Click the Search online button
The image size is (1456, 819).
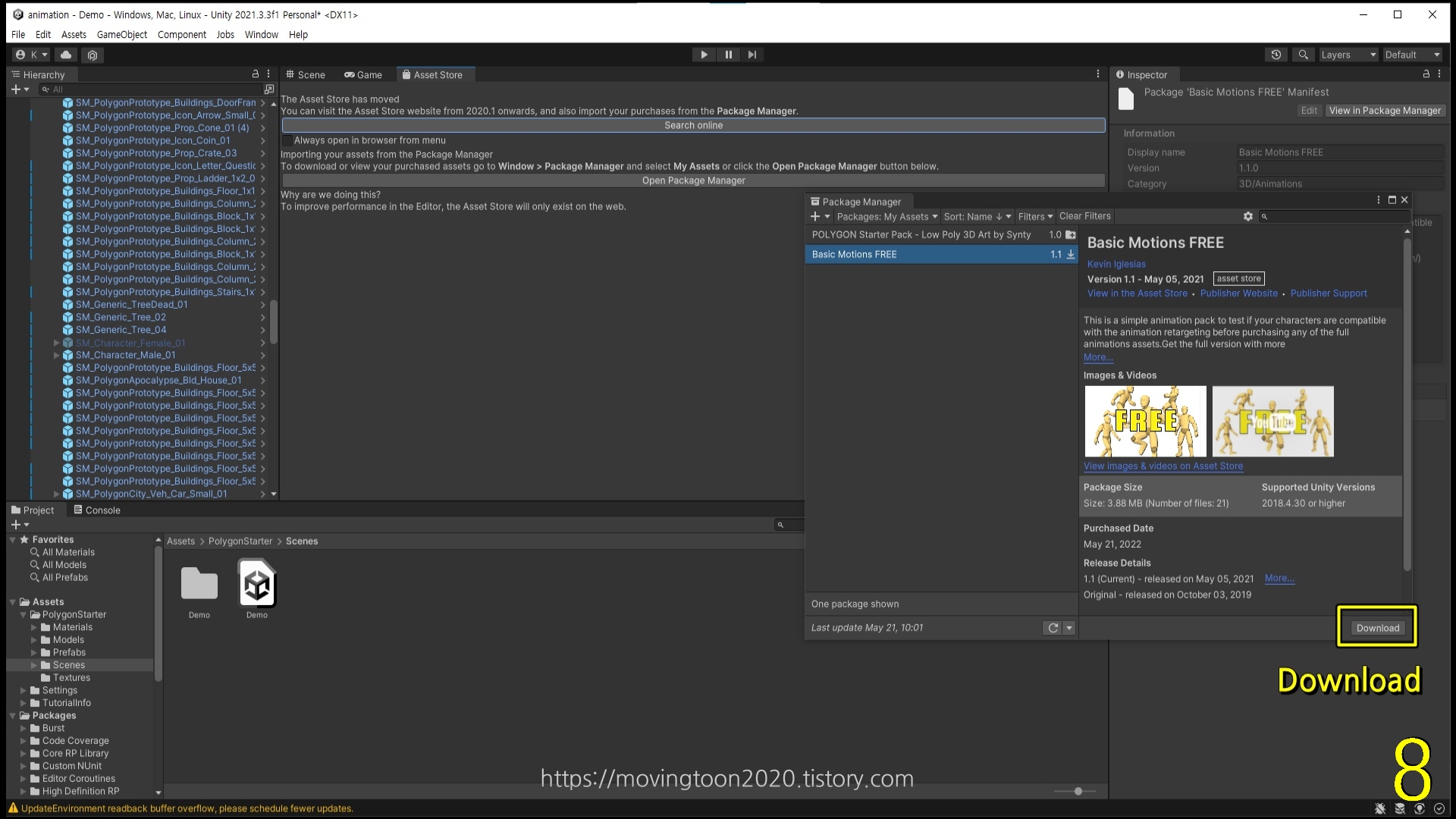click(693, 125)
